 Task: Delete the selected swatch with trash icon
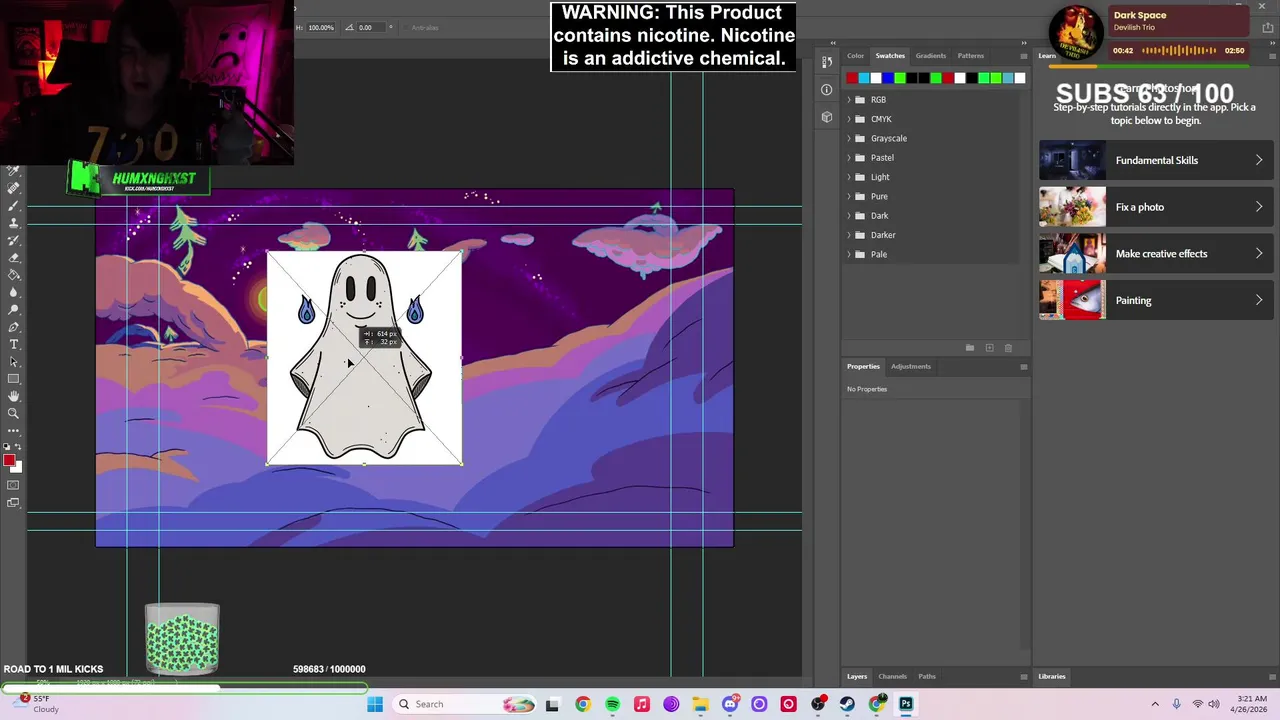tap(1008, 348)
